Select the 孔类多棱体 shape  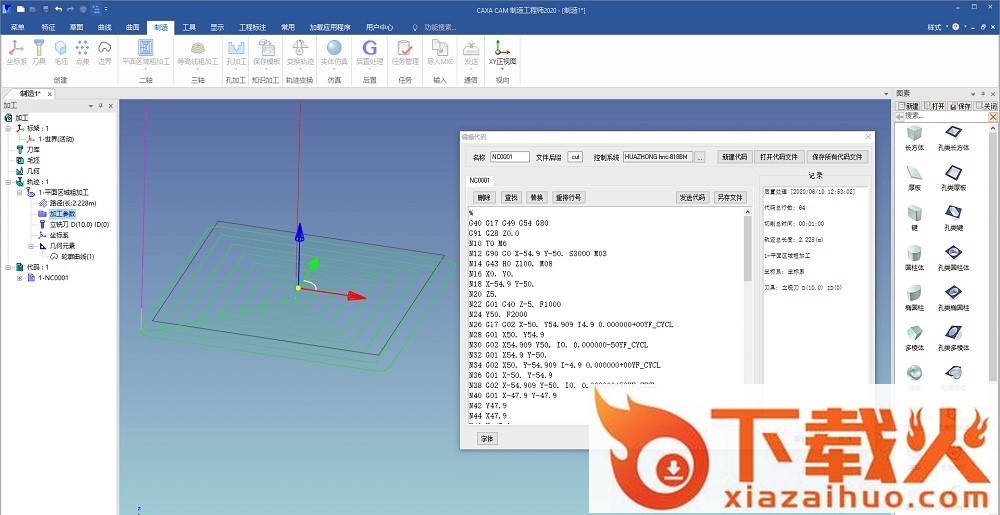pyautogui.click(x=953, y=337)
